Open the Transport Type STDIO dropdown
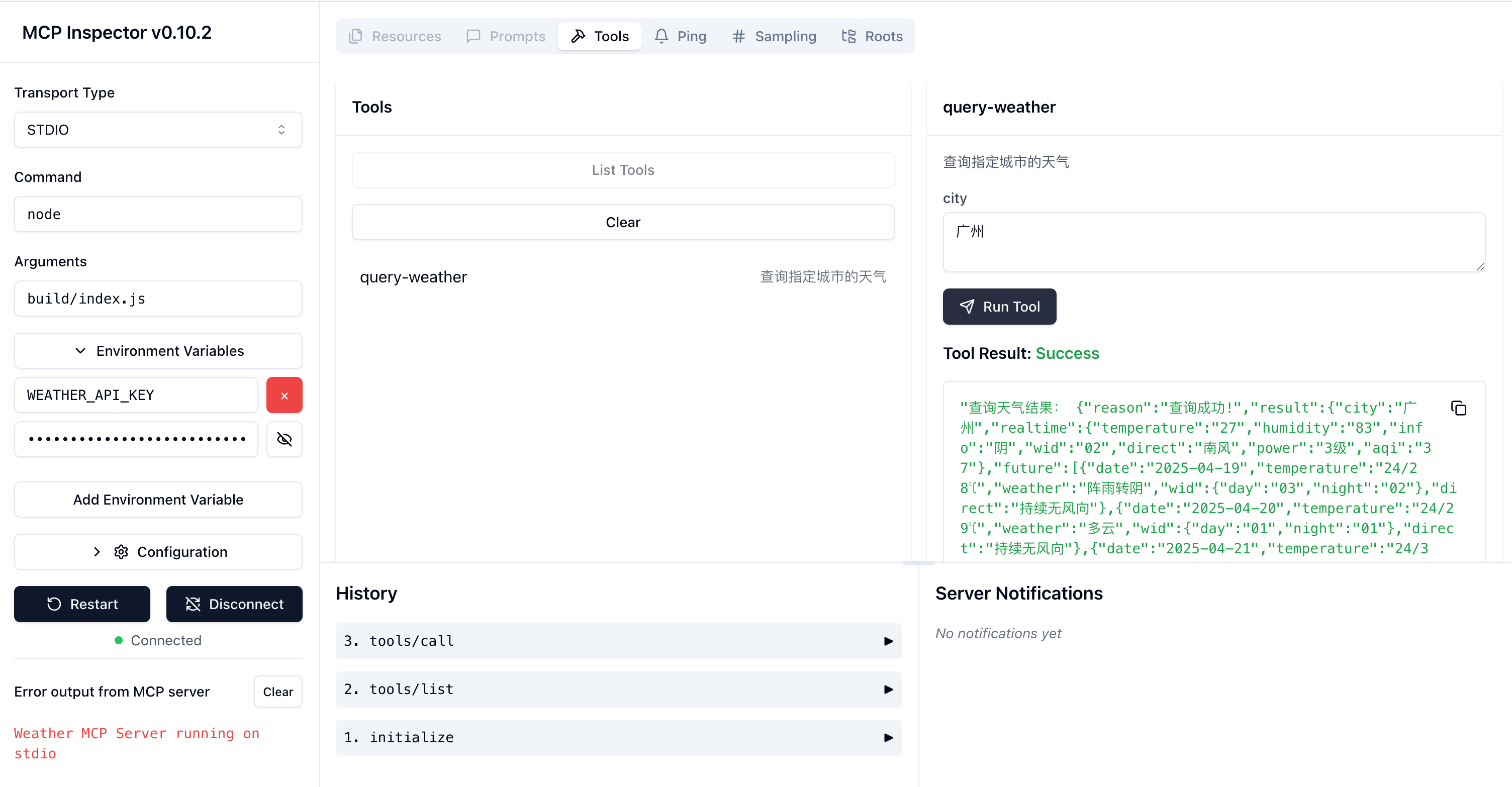This screenshot has width=1512, height=787. (x=158, y=130)
